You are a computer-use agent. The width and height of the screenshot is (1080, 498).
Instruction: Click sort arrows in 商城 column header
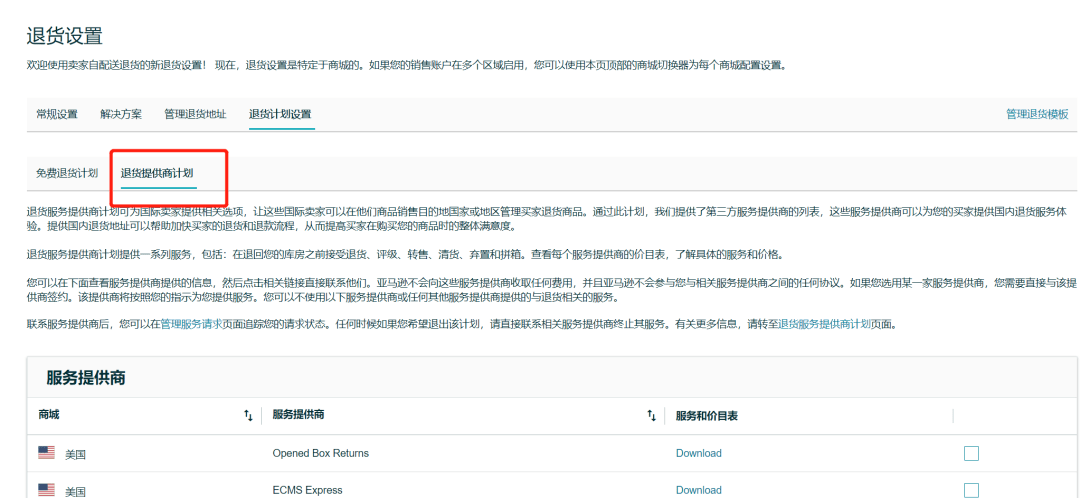248,415
